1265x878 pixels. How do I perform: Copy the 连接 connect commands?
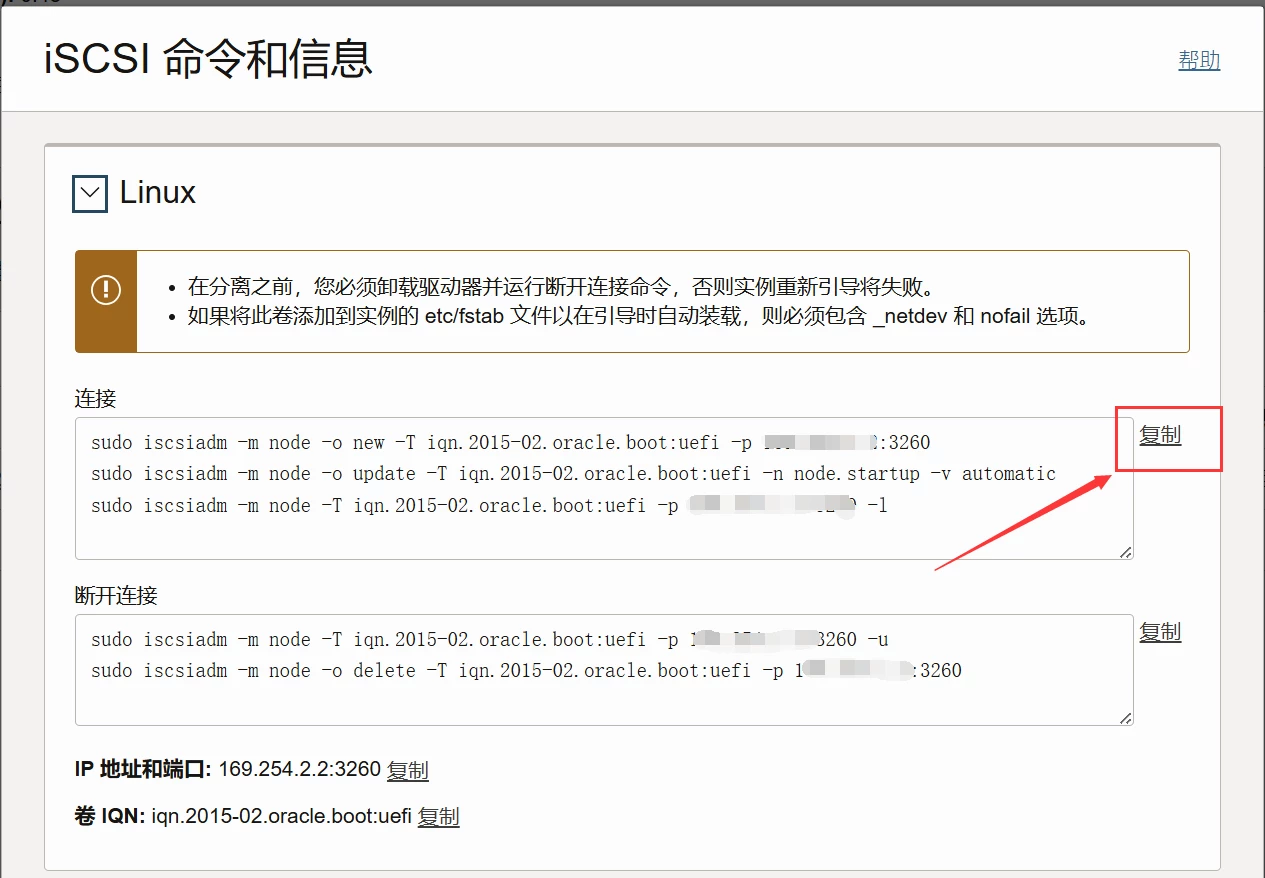pyautogui.click(x=1160, y=435)
